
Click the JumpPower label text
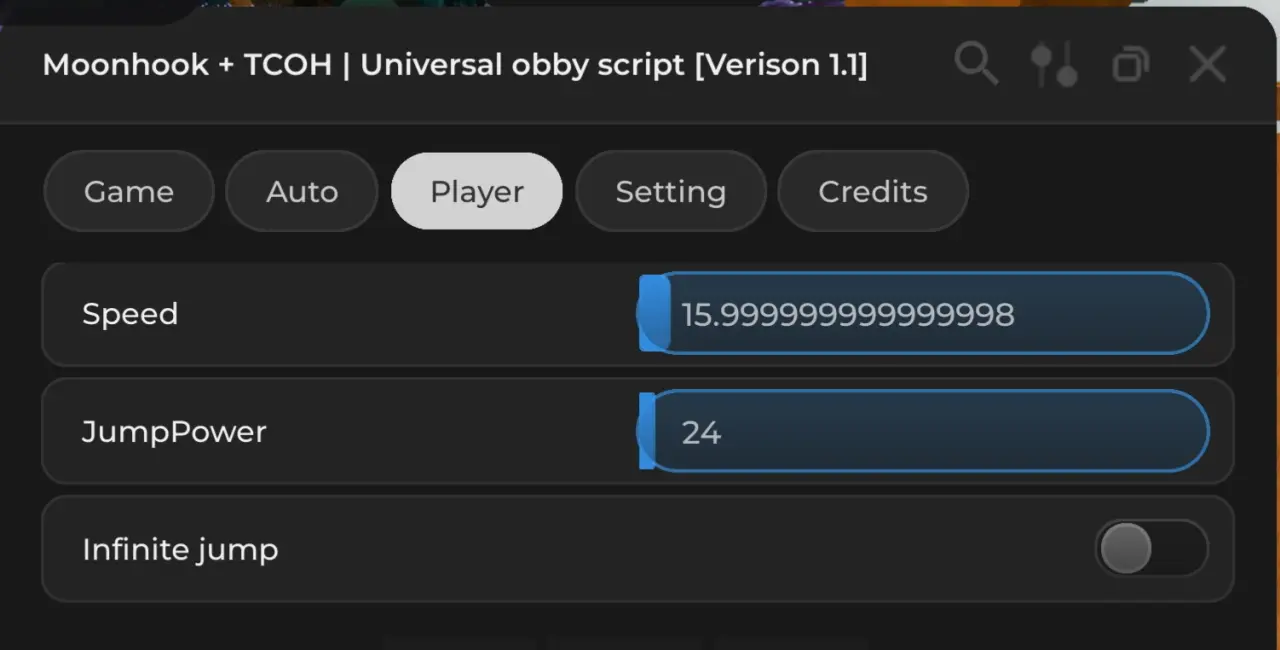174,432
